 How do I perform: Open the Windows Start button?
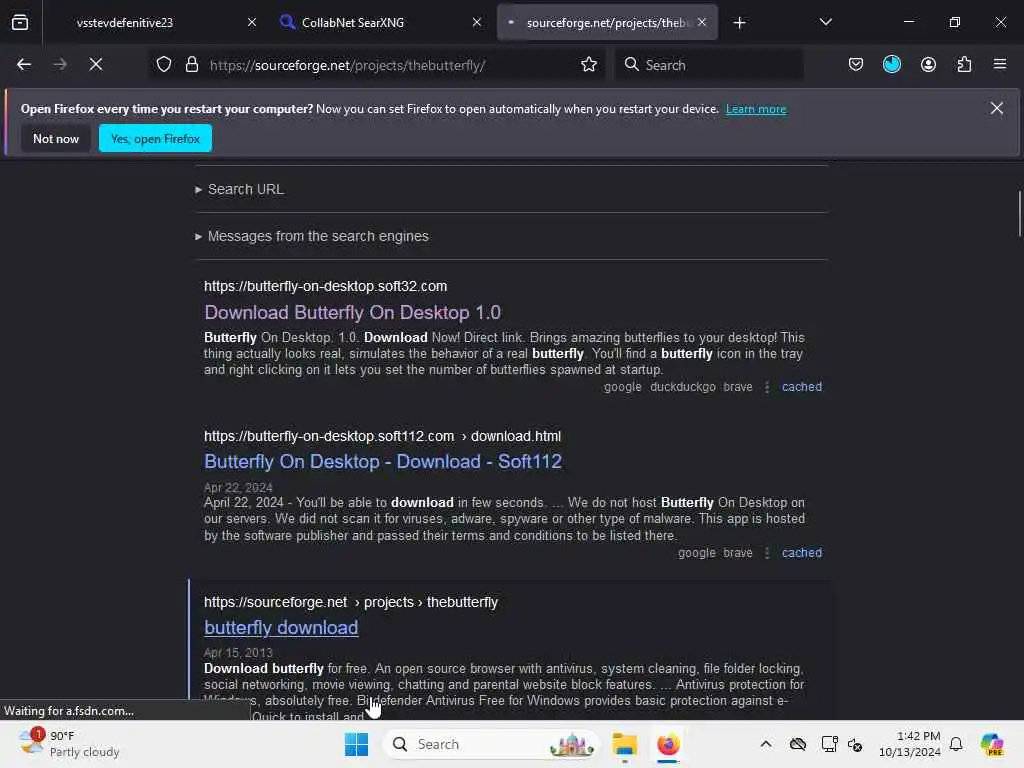pos(357,744)
